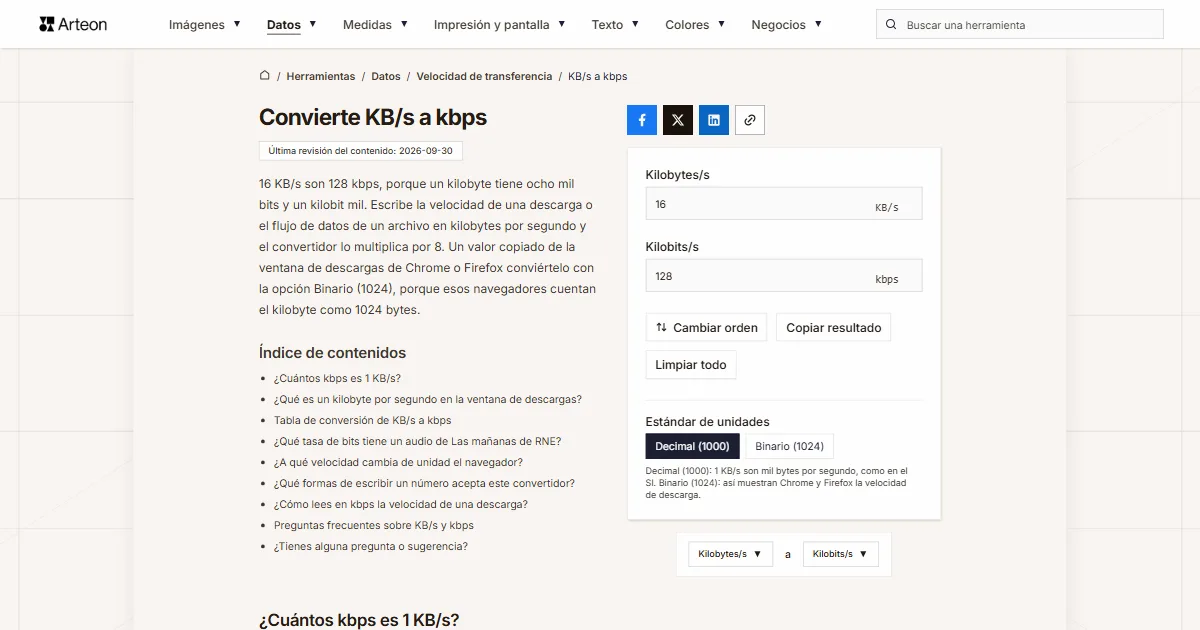Share the page on Facebook
Viewport: 1200px width, 630px height.
point(642,120)
